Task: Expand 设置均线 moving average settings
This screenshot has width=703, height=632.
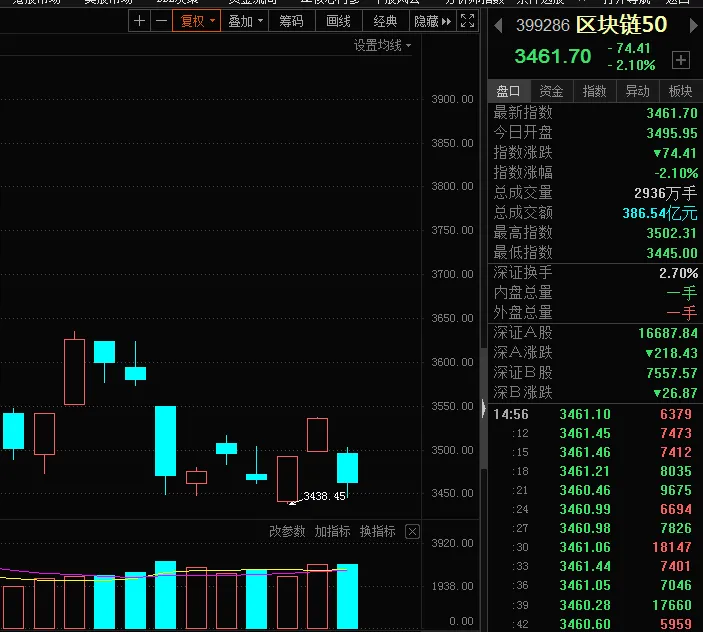Action: [382, 45]
